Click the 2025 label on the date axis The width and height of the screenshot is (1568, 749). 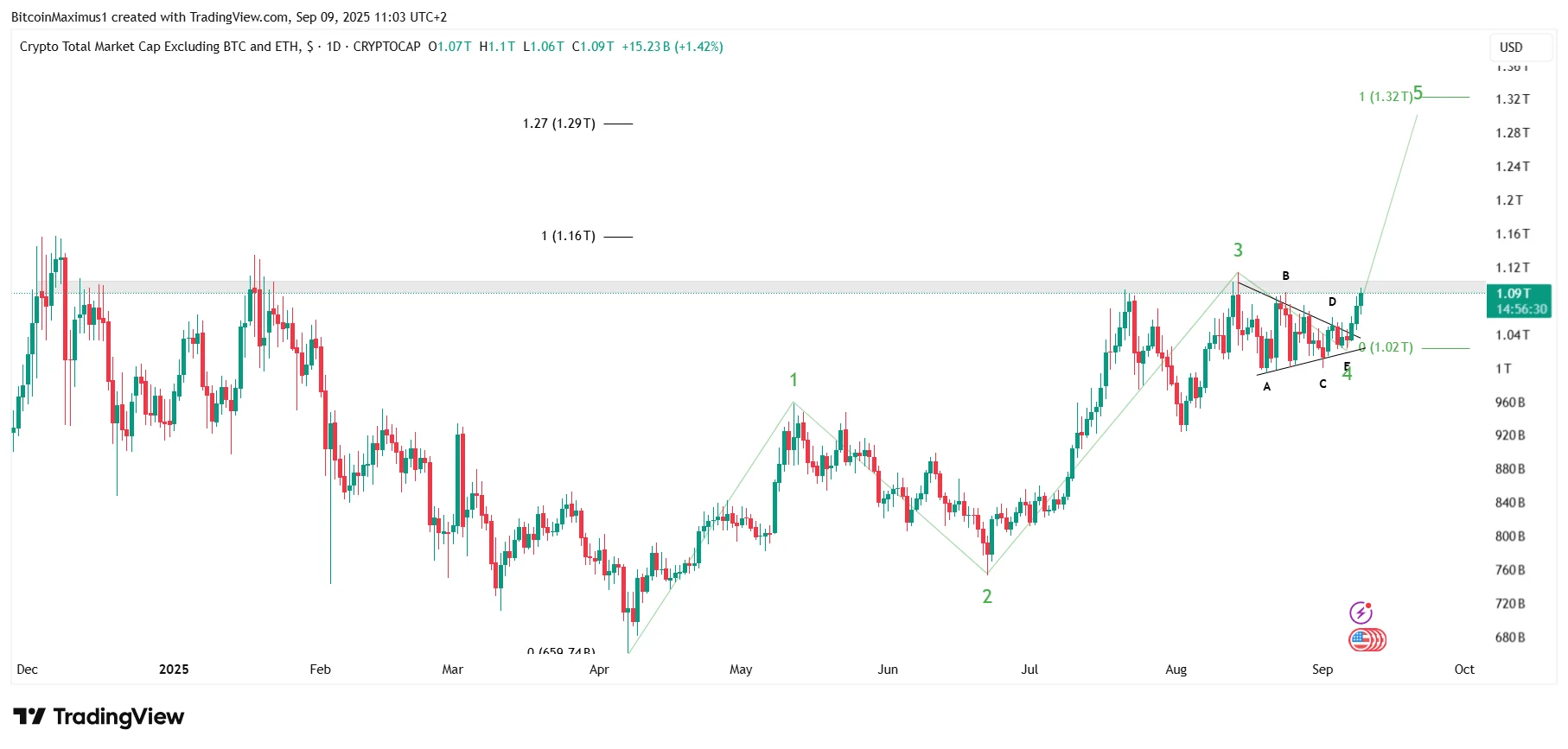point(175,670)
